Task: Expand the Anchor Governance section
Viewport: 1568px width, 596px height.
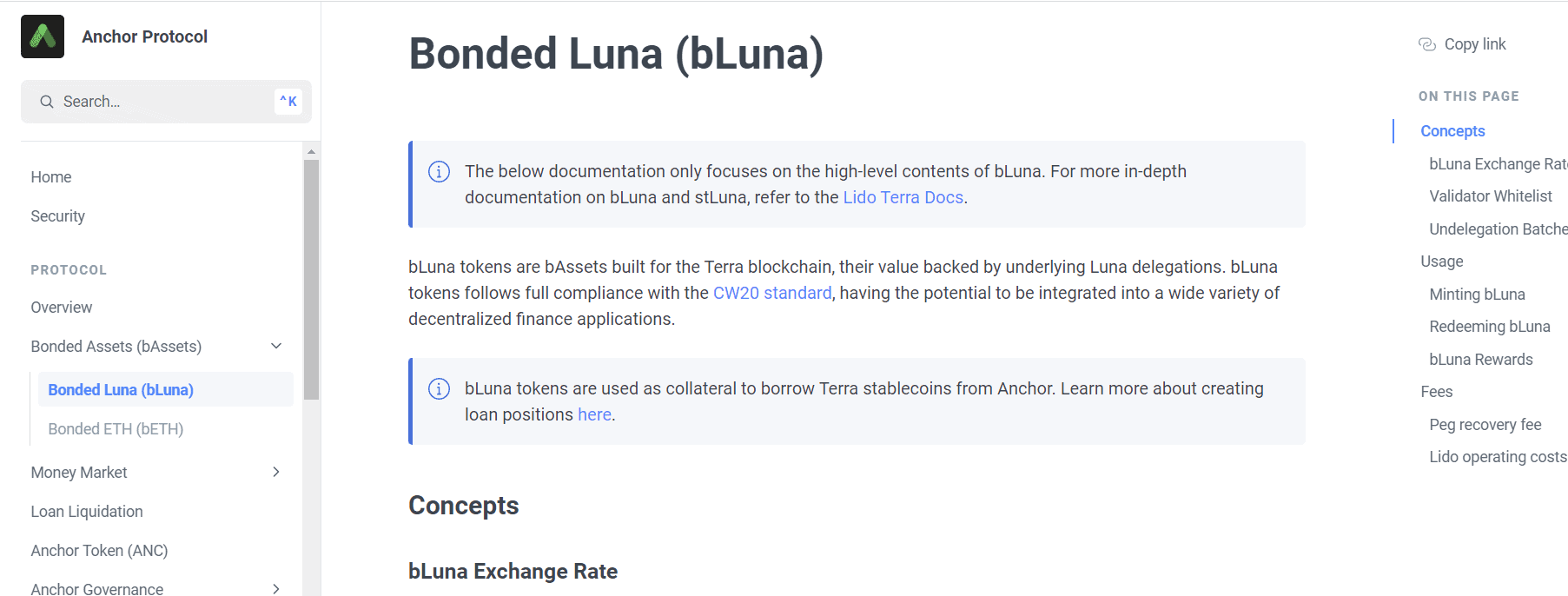Action: tap(275, 589)
